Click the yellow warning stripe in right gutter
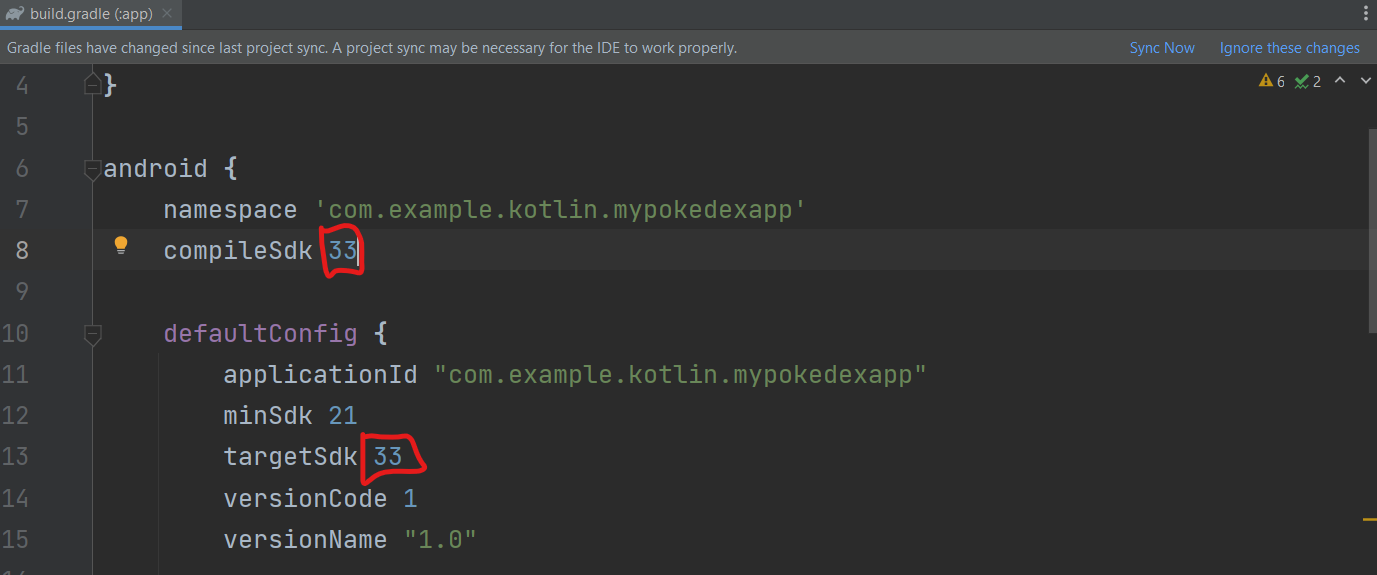 [1369, 519]
